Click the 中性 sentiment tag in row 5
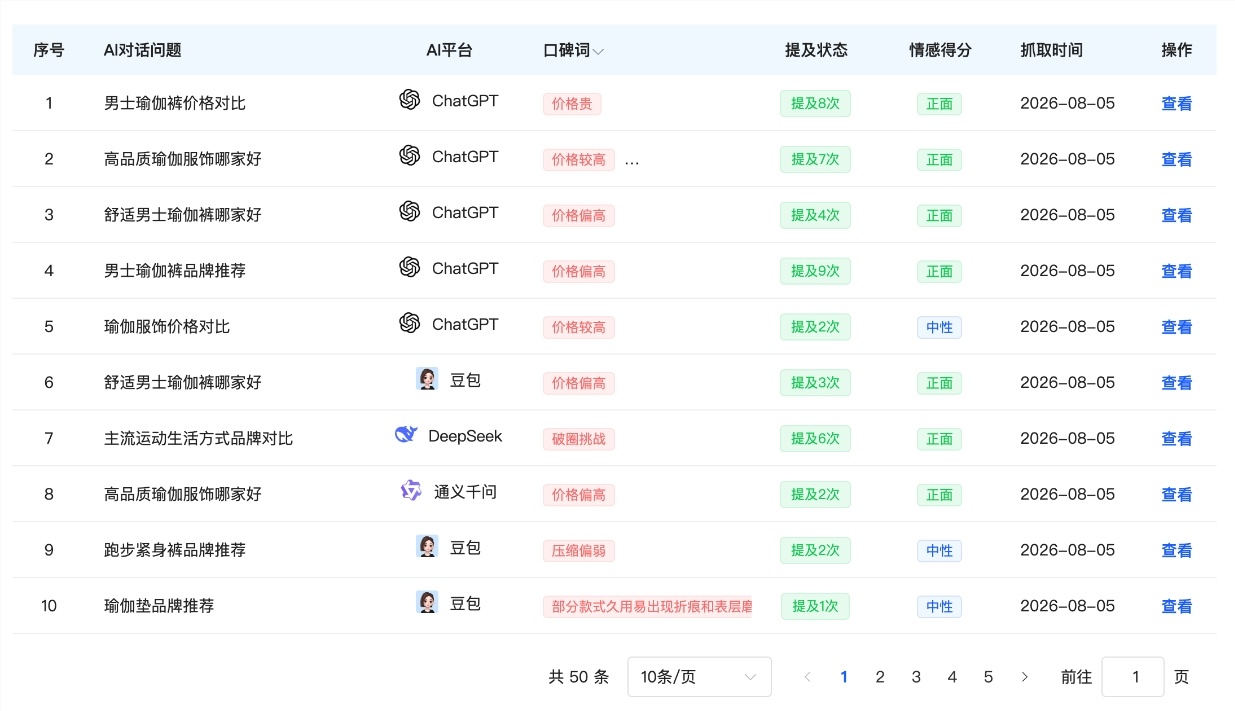This screenshot has height=711, width=1235. pyautogui.click(x=939, y=327)
